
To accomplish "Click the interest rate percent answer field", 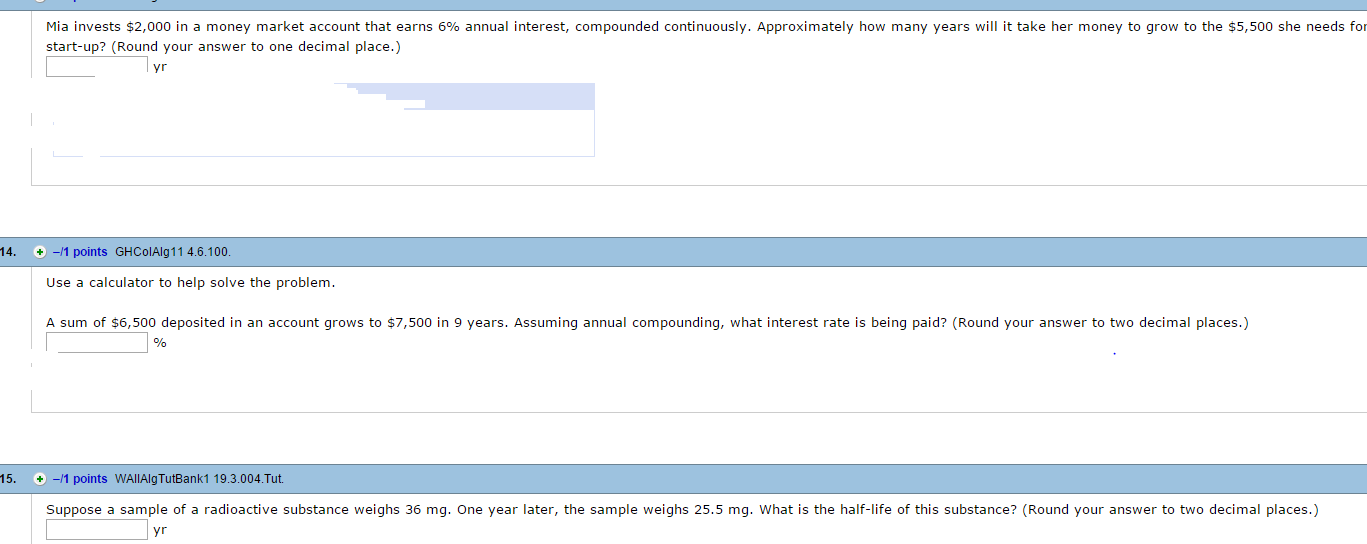I will click(x=97, y=343).
